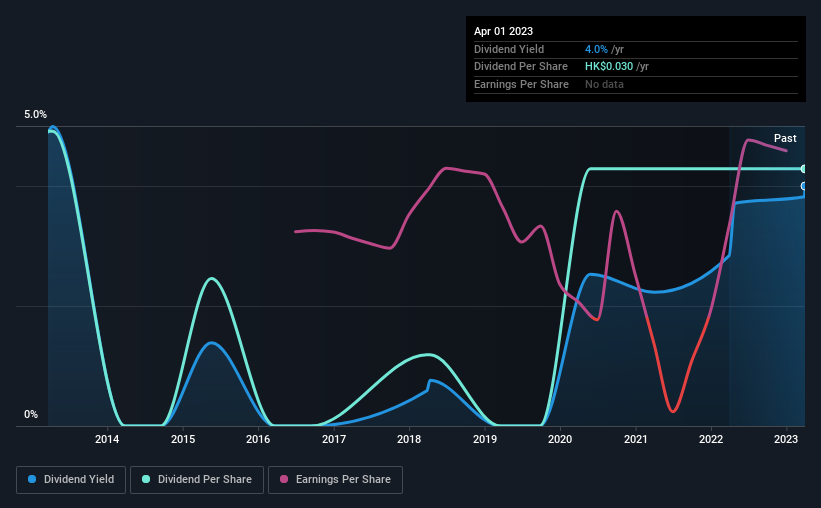Click the Apr 01 2023 tooltip date
This screenshot has width=821, height=508.
(503, 31)
